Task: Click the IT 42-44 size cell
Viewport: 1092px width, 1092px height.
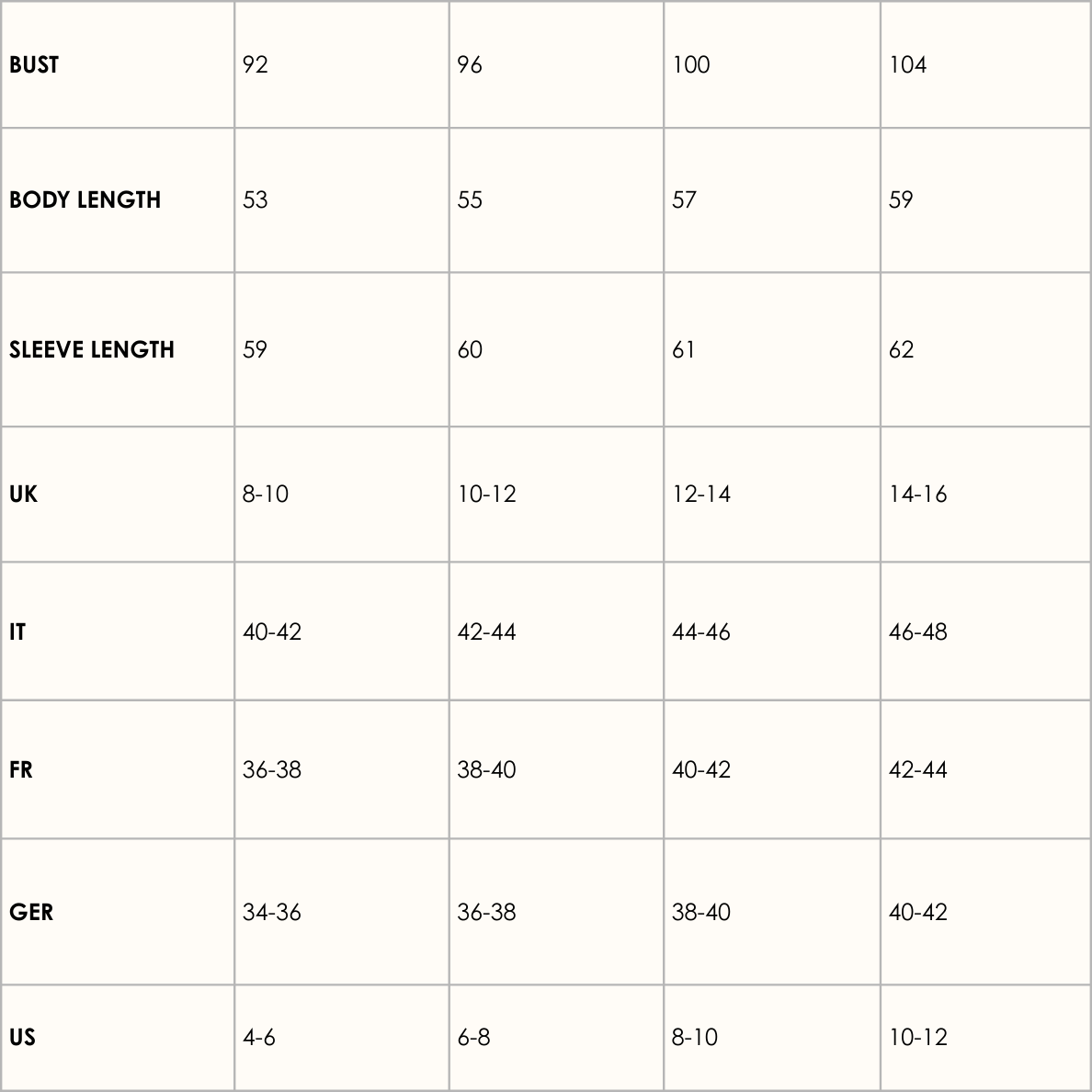Action: pos(486,631)
